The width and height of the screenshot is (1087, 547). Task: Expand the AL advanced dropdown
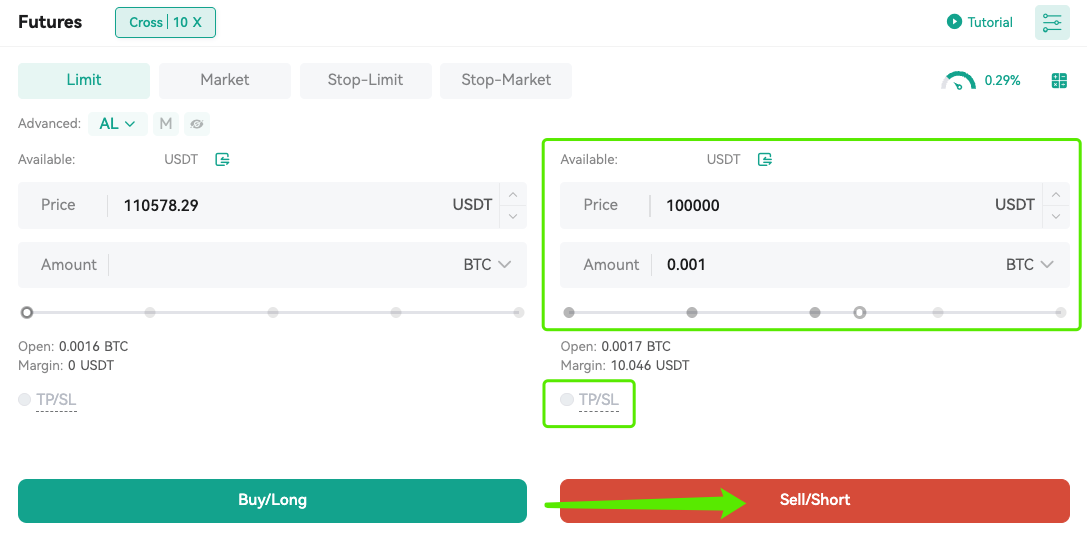[x=117, y=123]
